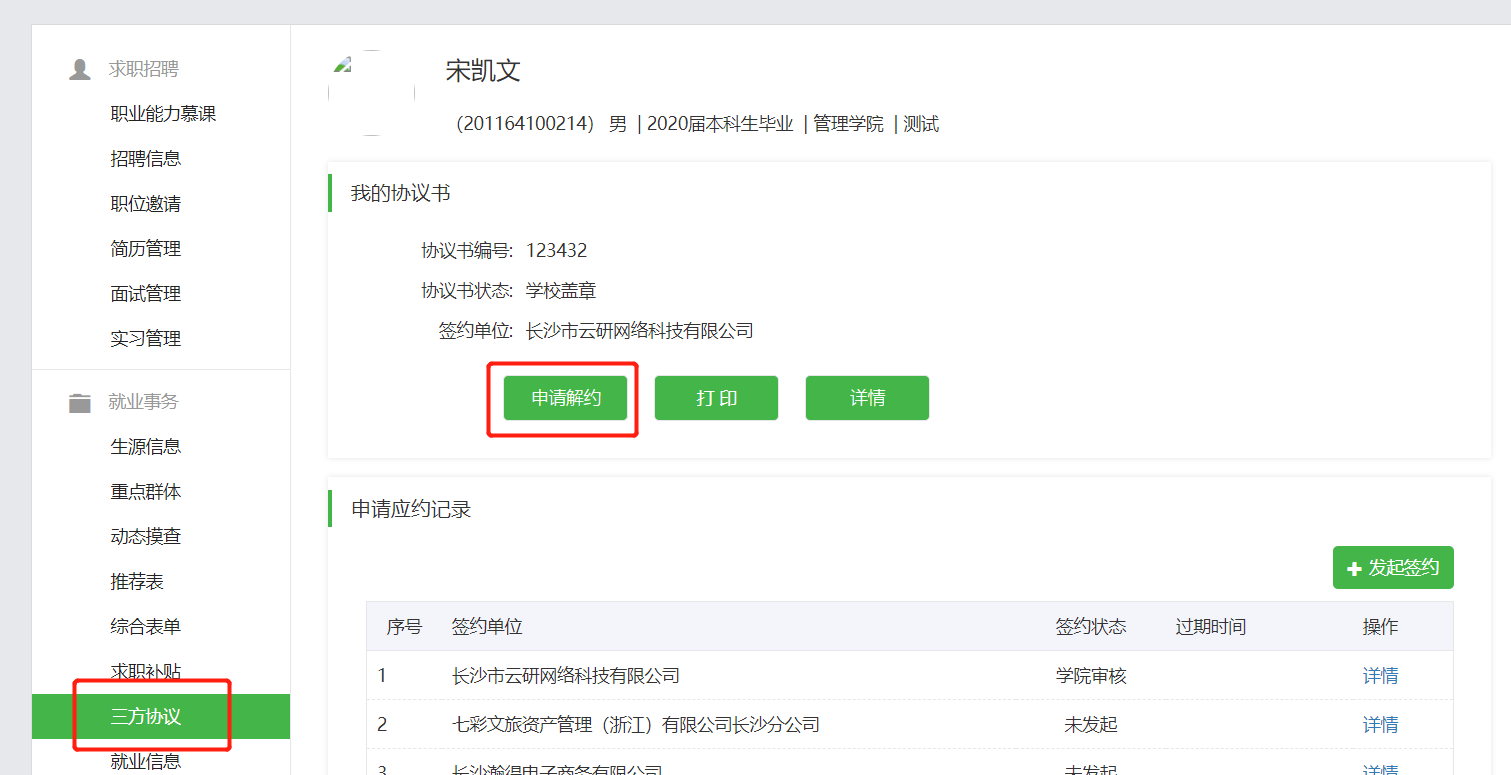Open agreement 详情 green button

867,398
